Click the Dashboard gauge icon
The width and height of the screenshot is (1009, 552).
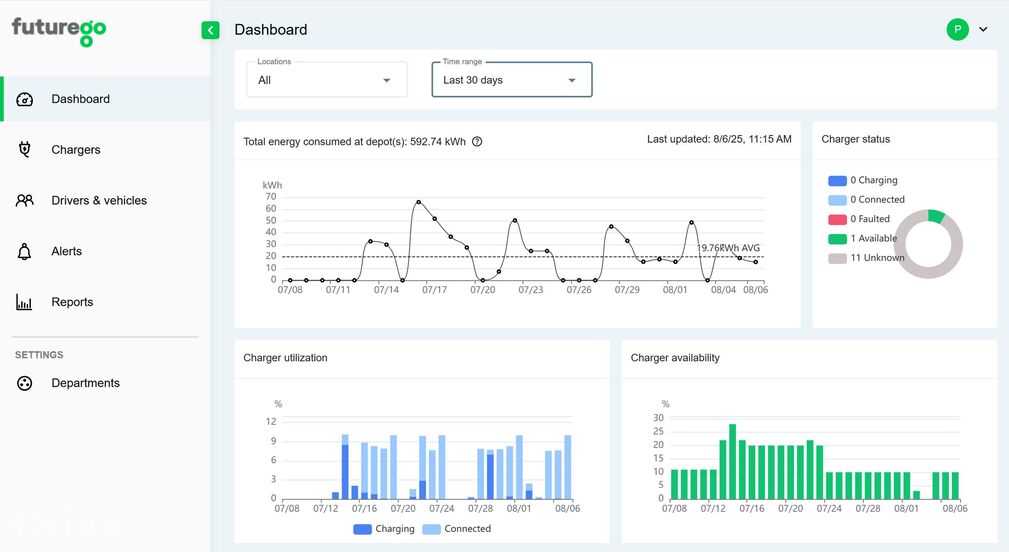tap(25, 99)
